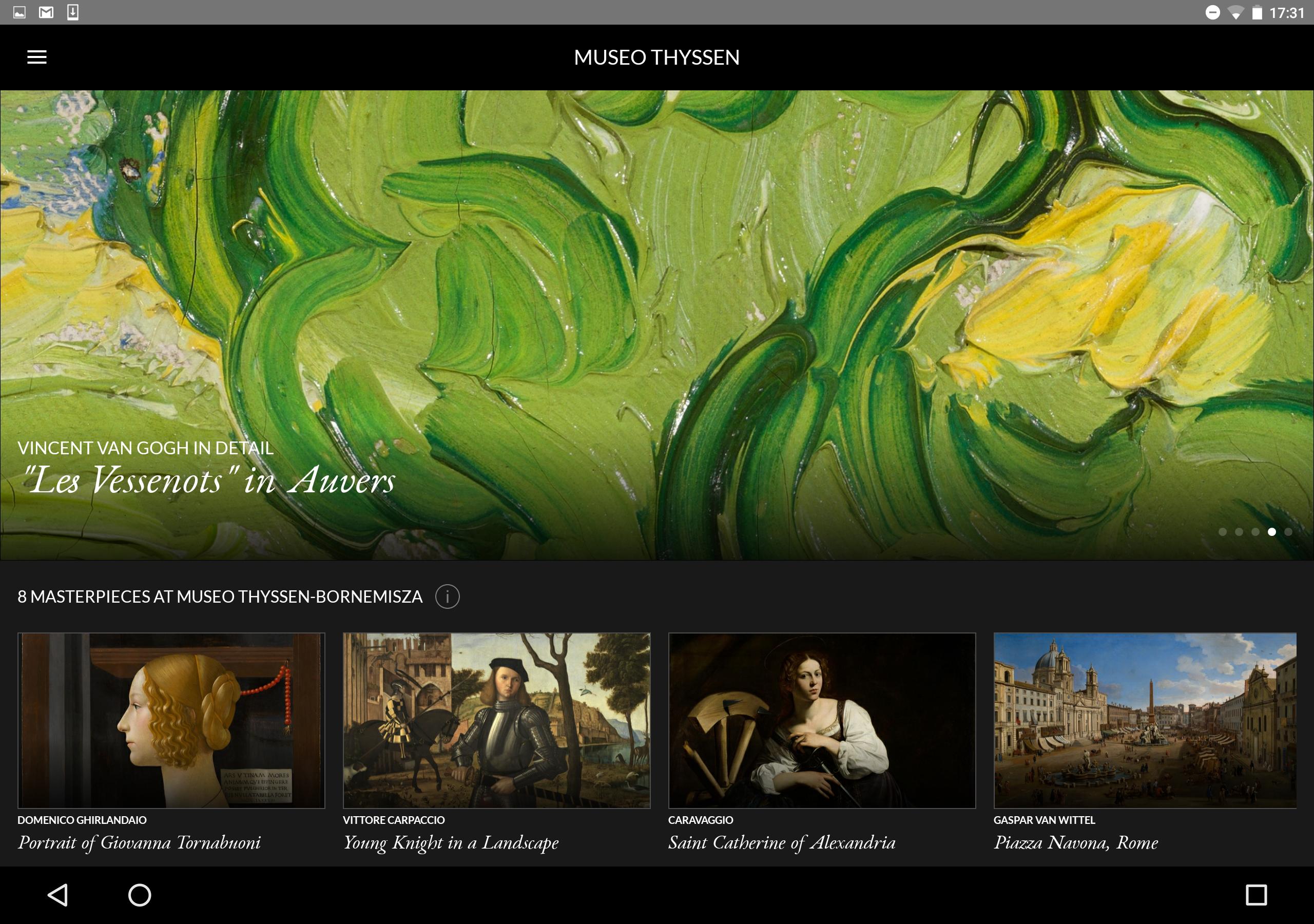This screenshot has height=924, width=1314.
Task: Open Saint Catherine of Alexandria thumbnail
Action: coord(822,720)
